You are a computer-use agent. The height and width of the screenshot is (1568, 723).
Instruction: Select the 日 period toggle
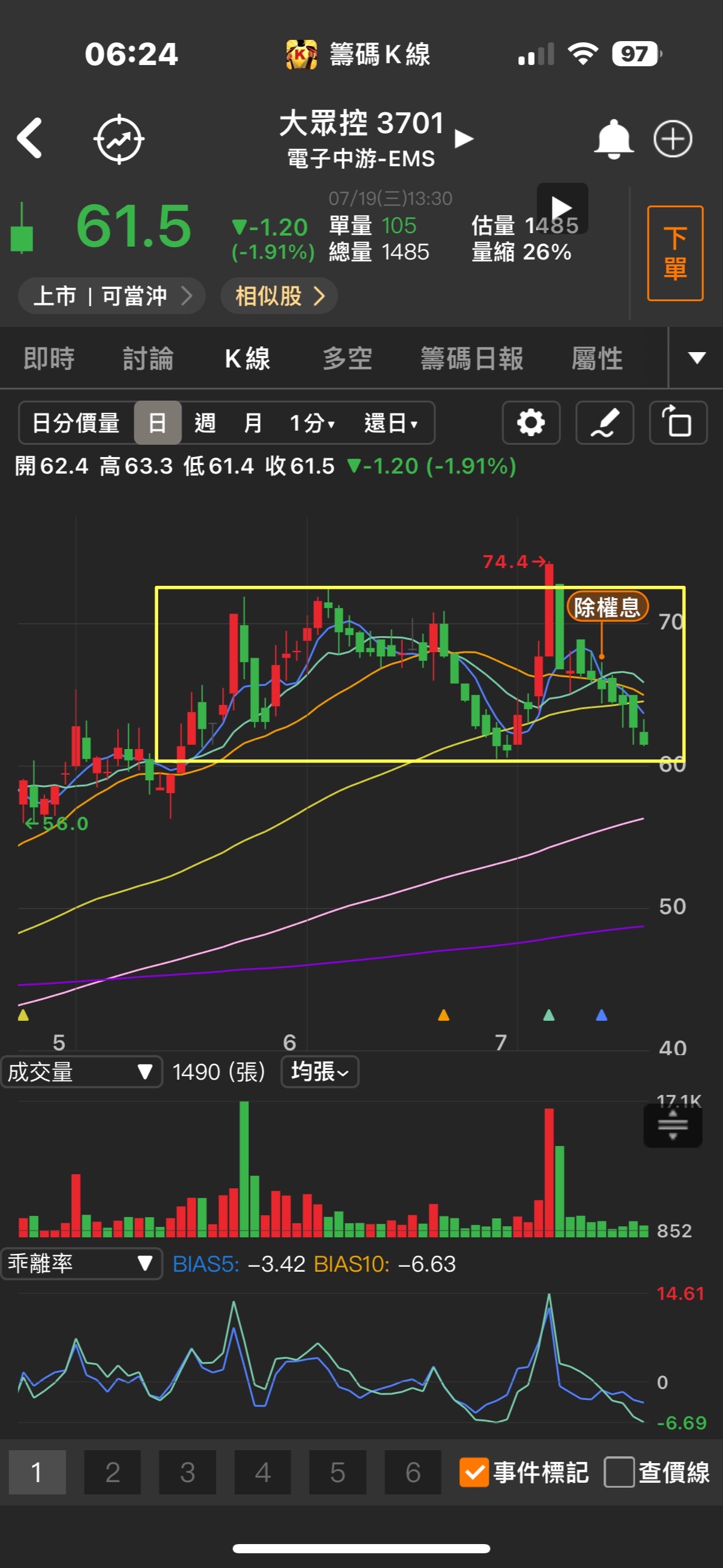(158, 423)
